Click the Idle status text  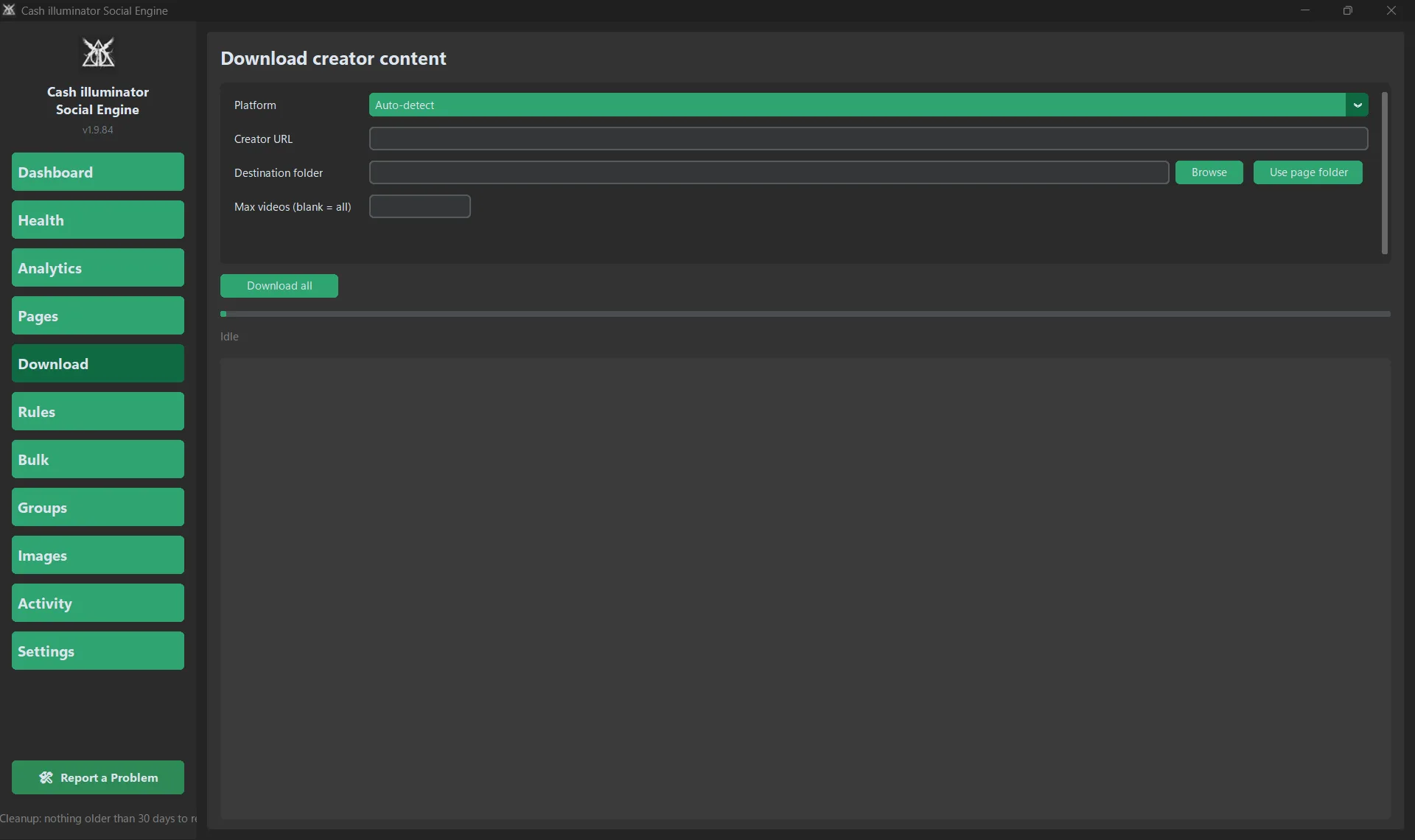click(229, 337)
